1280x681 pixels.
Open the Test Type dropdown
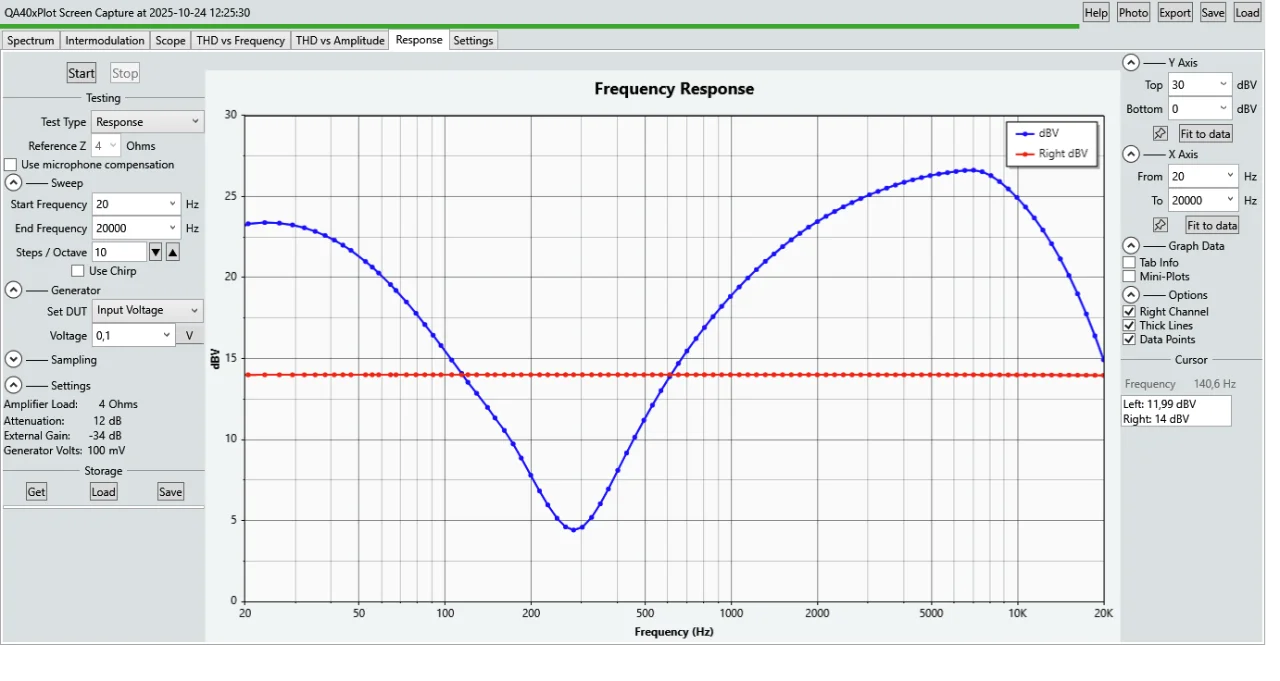coord(148,122)
